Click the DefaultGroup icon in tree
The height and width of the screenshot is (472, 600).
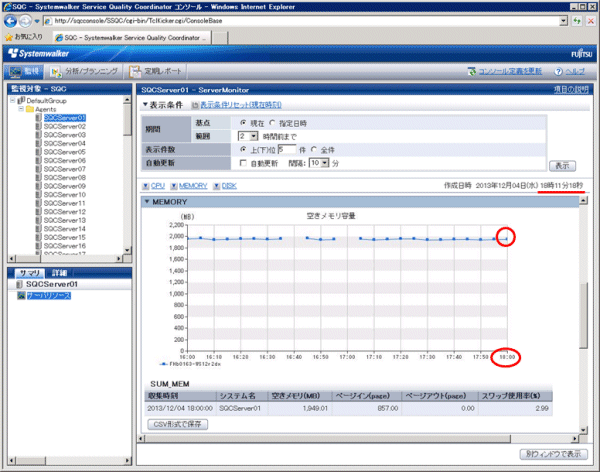(21, 101)
